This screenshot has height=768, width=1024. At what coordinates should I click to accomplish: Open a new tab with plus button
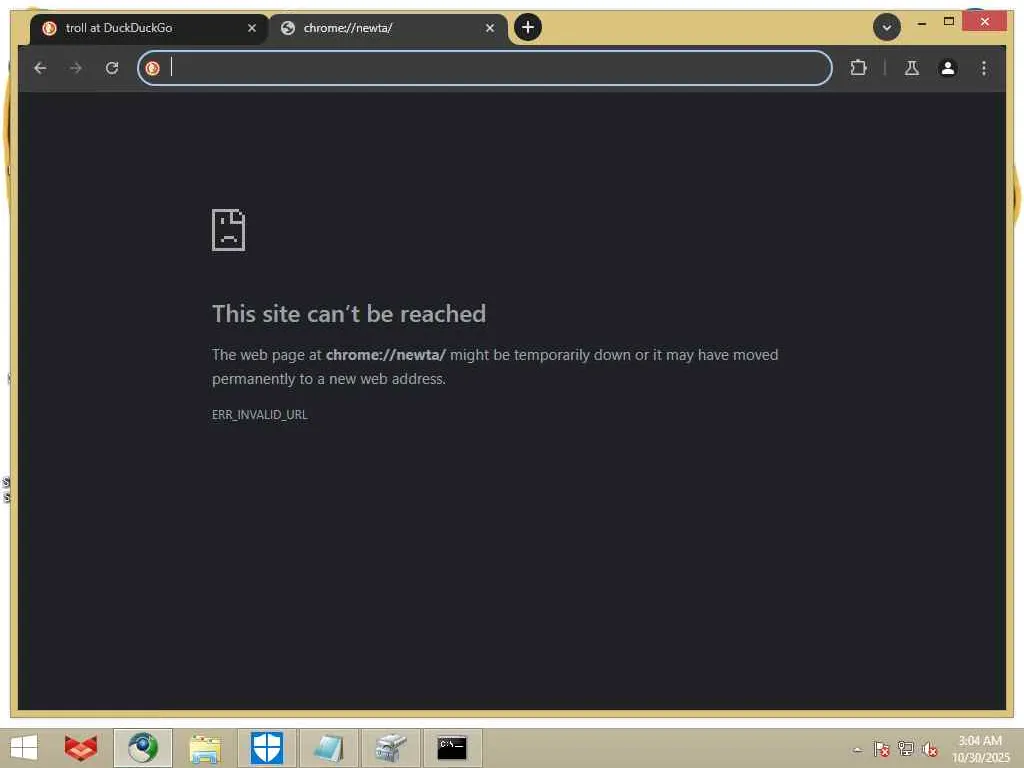pyautogui.click(x=527, y=27)
